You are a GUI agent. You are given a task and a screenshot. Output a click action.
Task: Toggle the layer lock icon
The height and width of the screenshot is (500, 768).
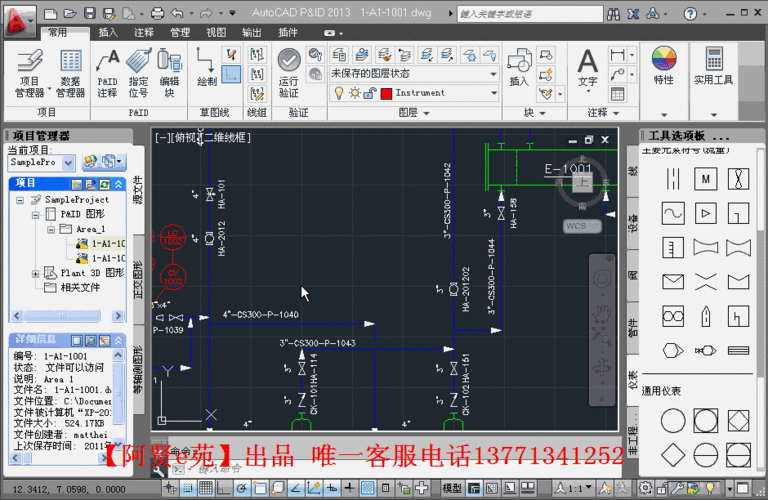pyautogui.click(x=370, y=93)
